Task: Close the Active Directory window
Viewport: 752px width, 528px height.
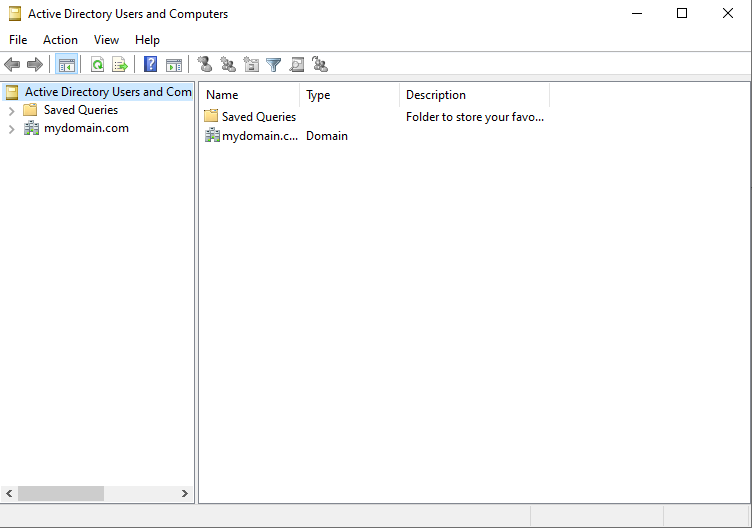Action: pyautogui.click(x=728, y=13)
